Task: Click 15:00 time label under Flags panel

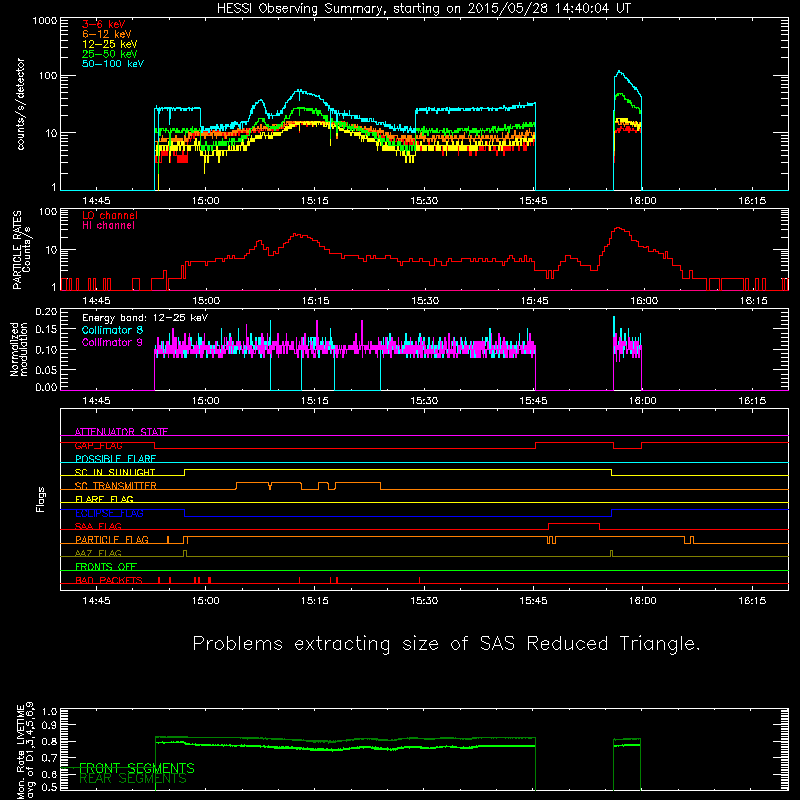Action: click(206, 601)
